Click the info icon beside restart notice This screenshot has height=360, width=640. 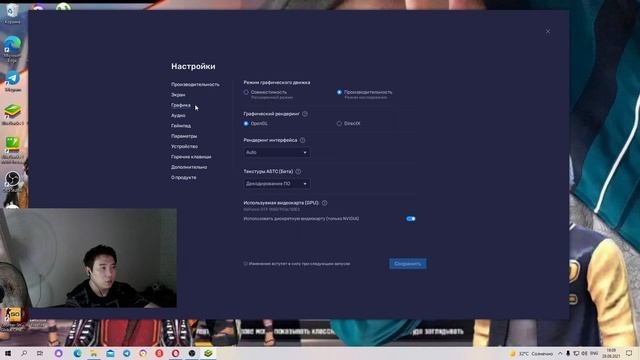[245, 264]
